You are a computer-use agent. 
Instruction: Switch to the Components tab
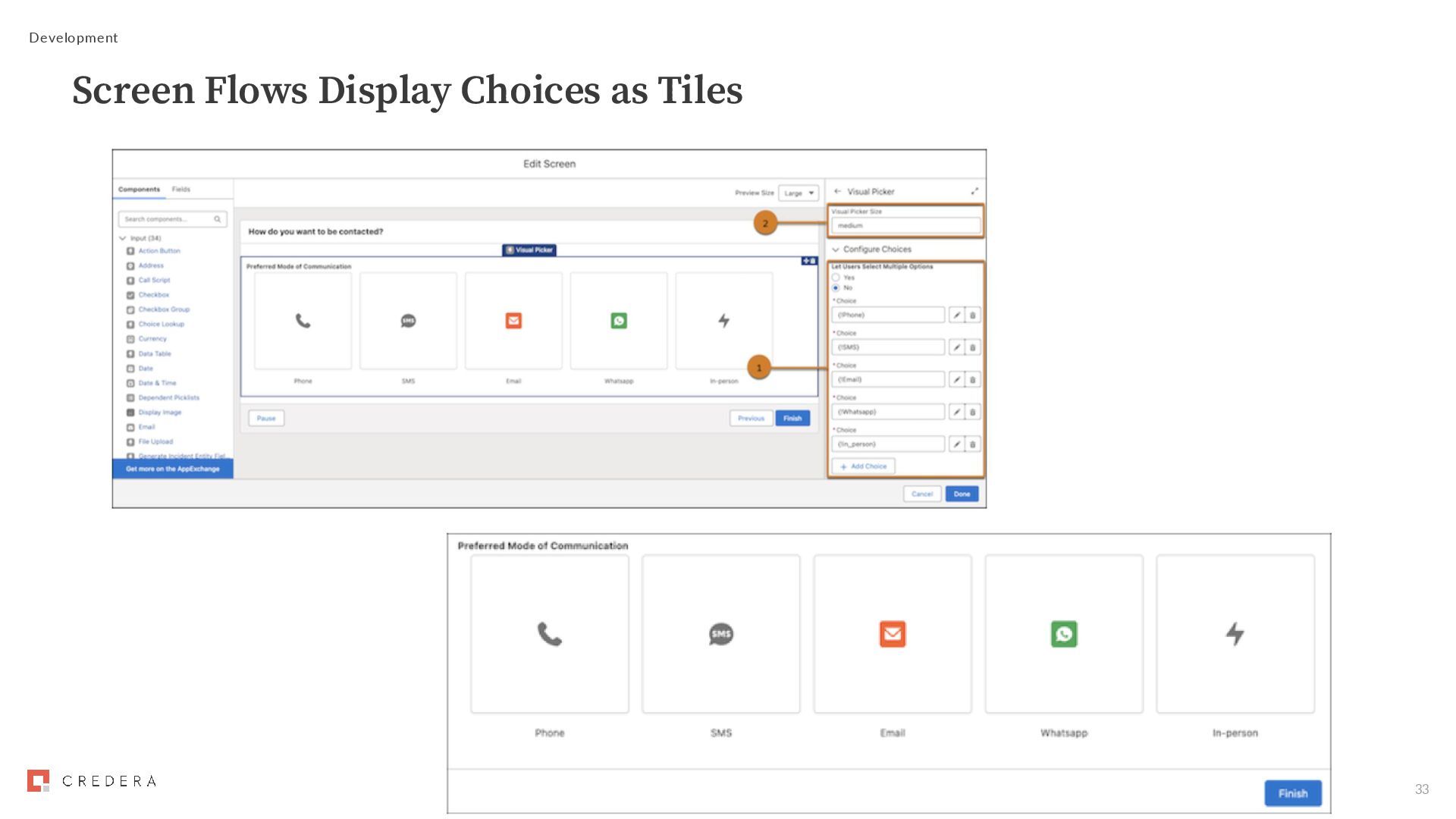coord(139,189)
